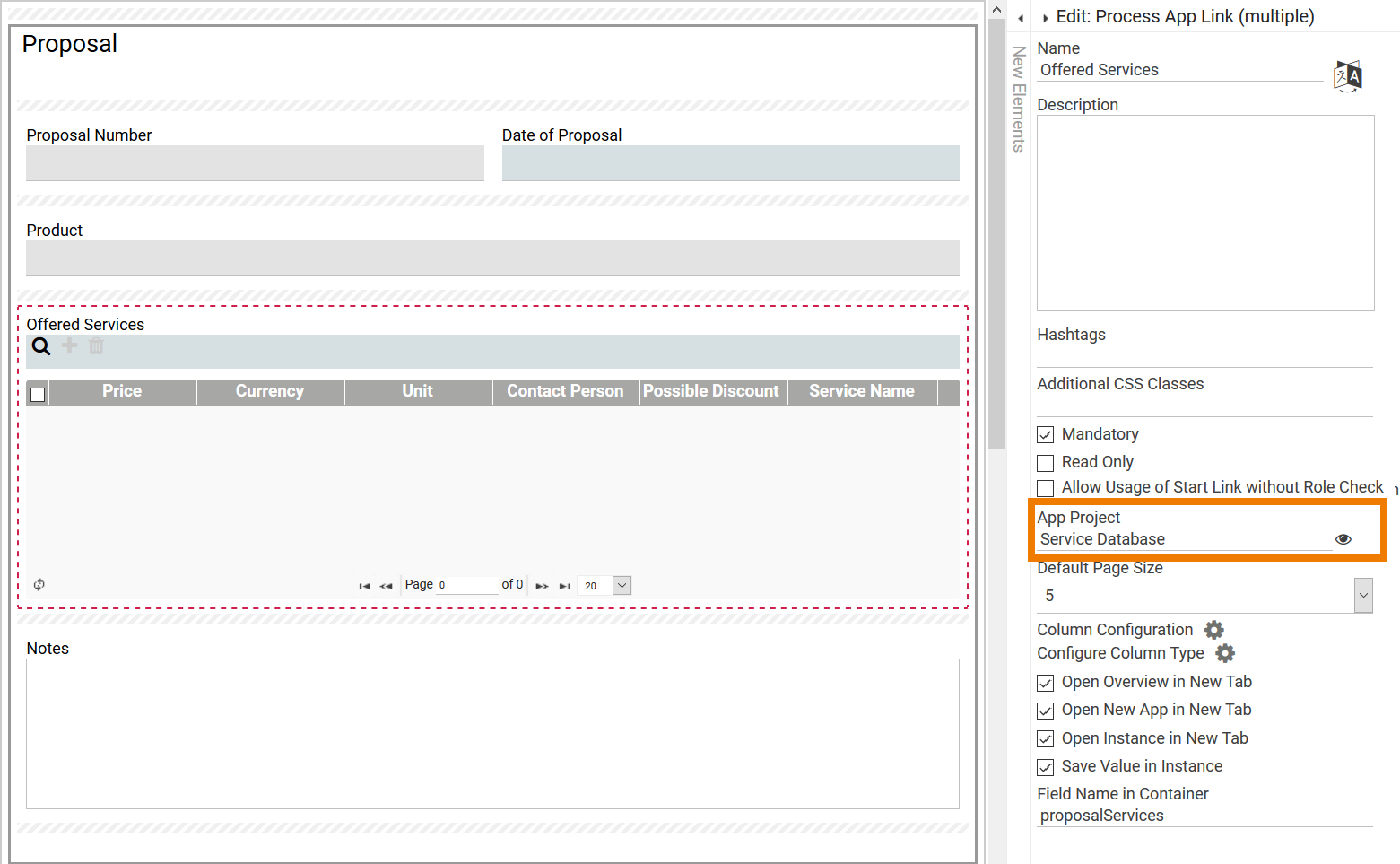Collapse the Edit Process App Link section

click(1046, 18)
